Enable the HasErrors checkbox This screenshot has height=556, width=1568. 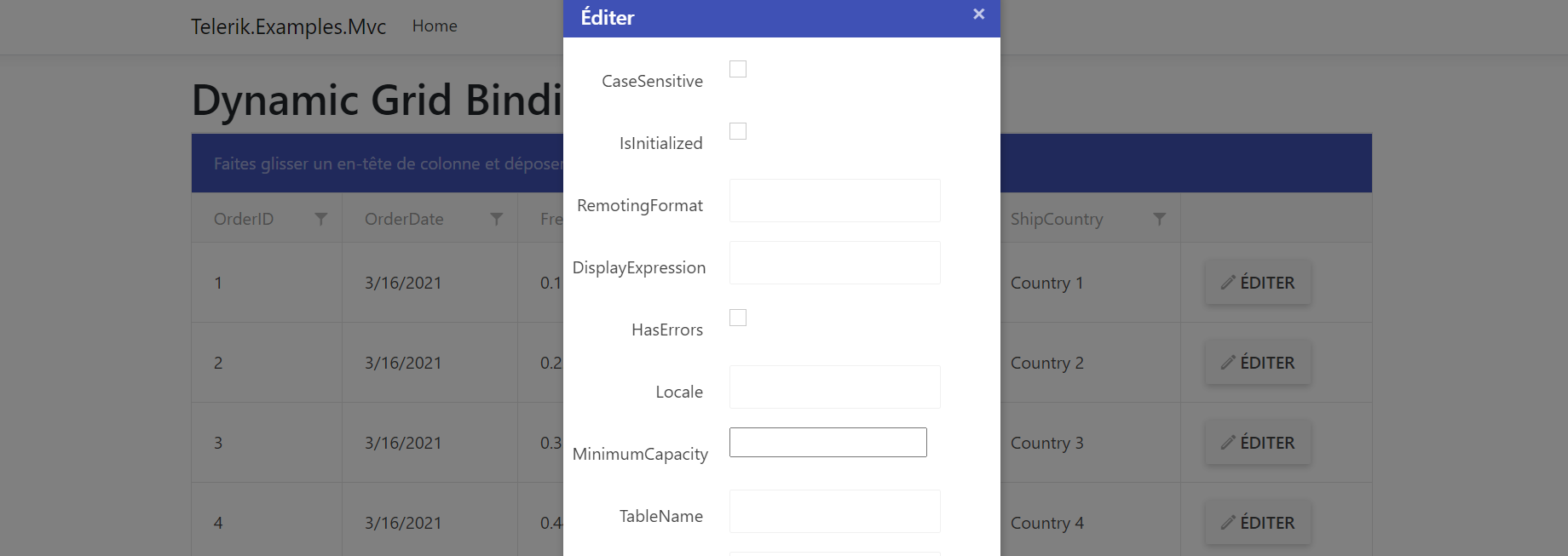tap(738, 318)
